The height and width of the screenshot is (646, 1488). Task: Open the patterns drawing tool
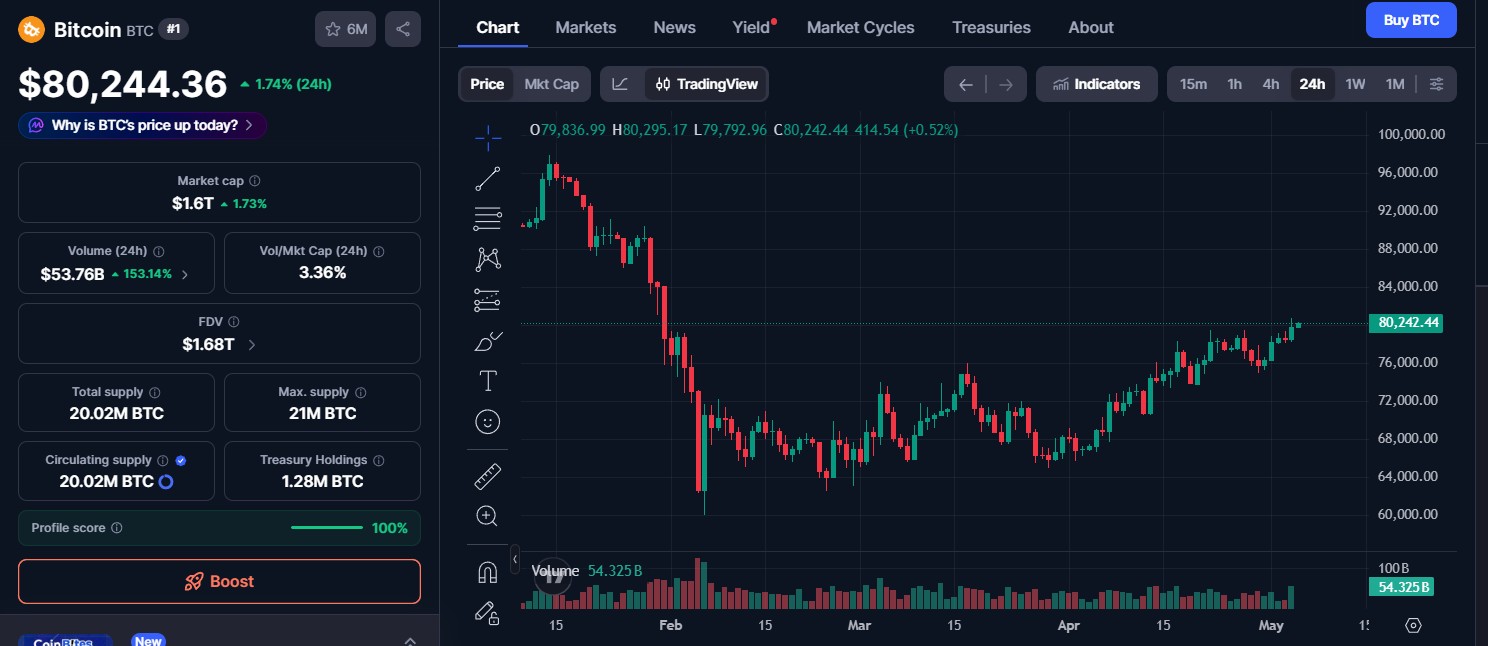(x=488, y=259)
